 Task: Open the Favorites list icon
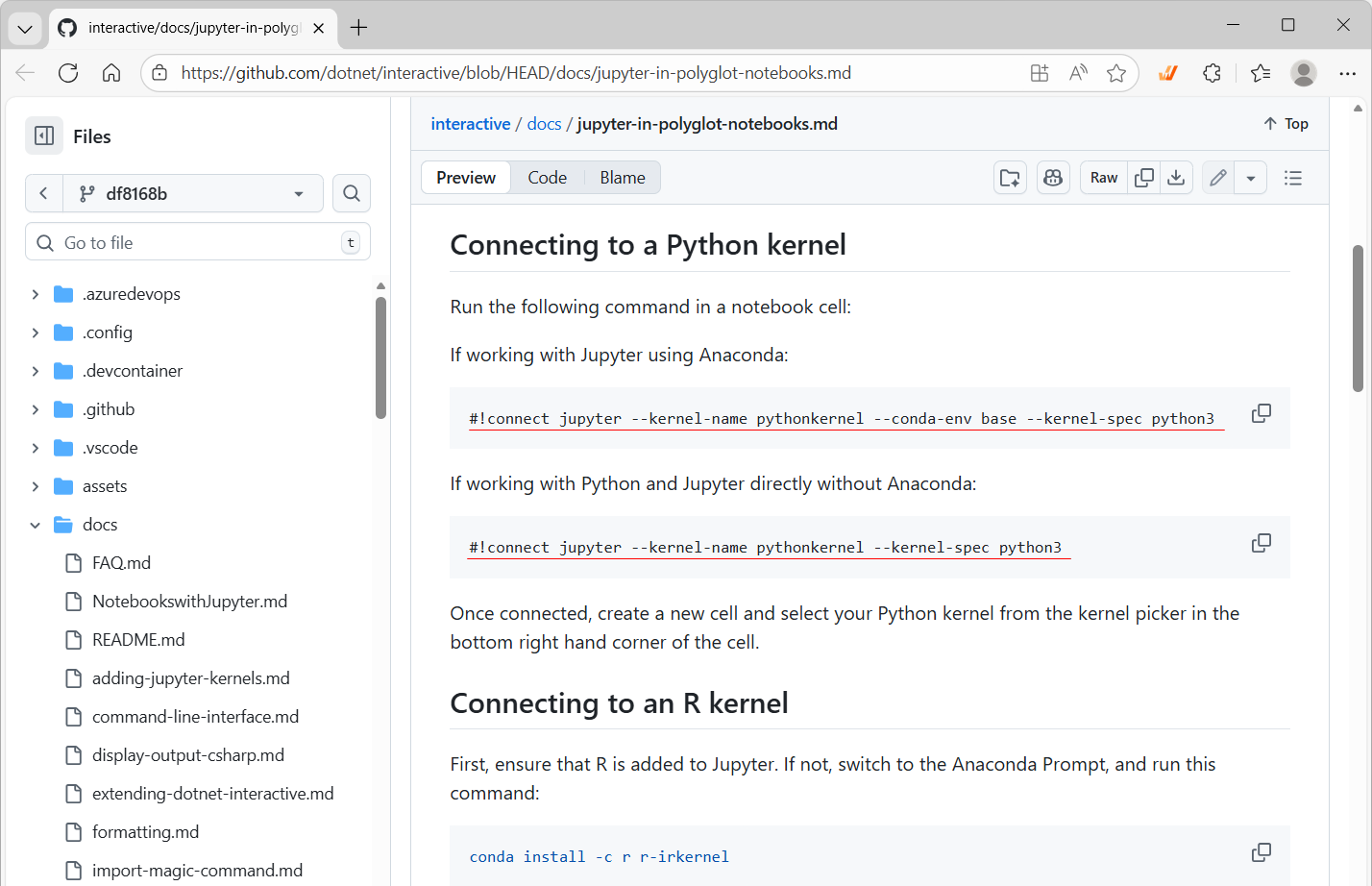[1261, 73]
